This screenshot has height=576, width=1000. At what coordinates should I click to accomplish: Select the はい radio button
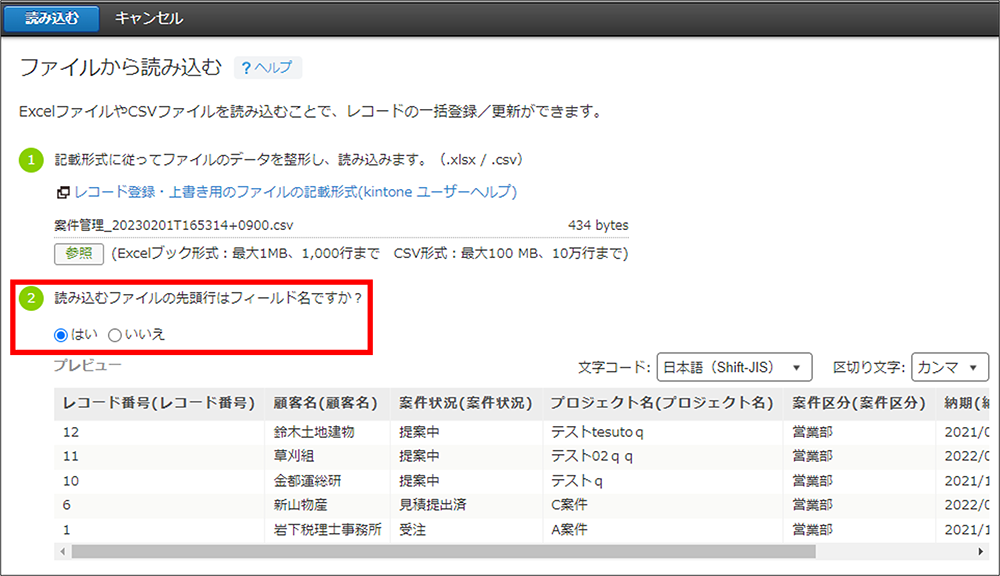tap(61, 335)
